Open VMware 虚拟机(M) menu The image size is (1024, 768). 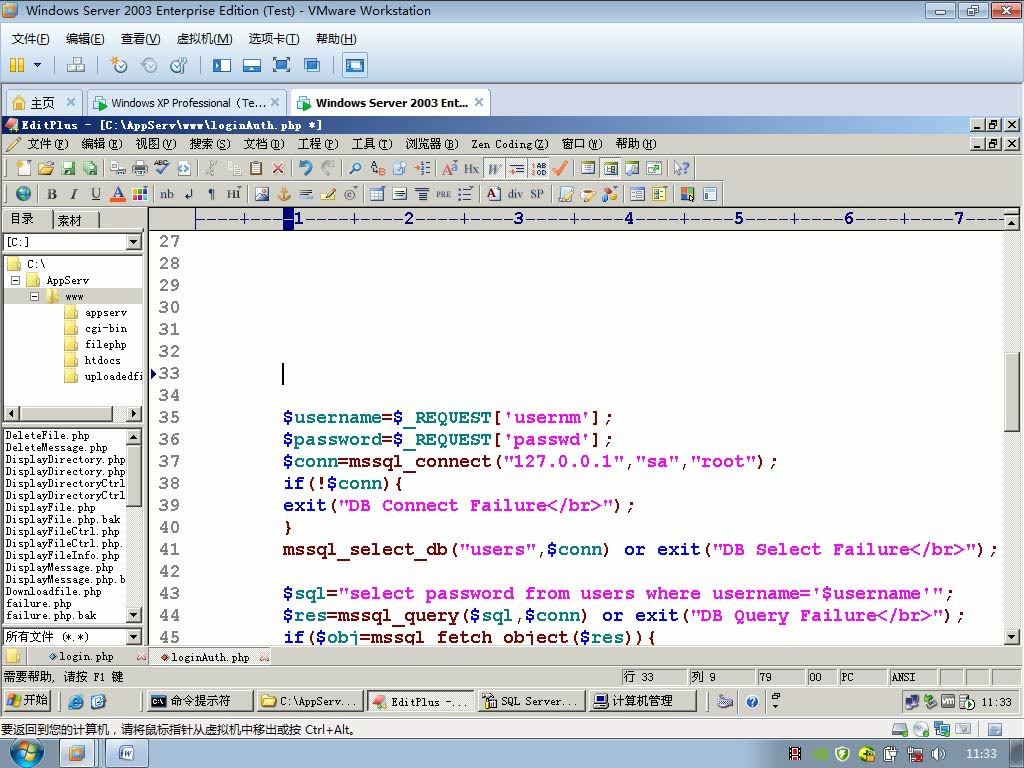[x=204, y=39]
